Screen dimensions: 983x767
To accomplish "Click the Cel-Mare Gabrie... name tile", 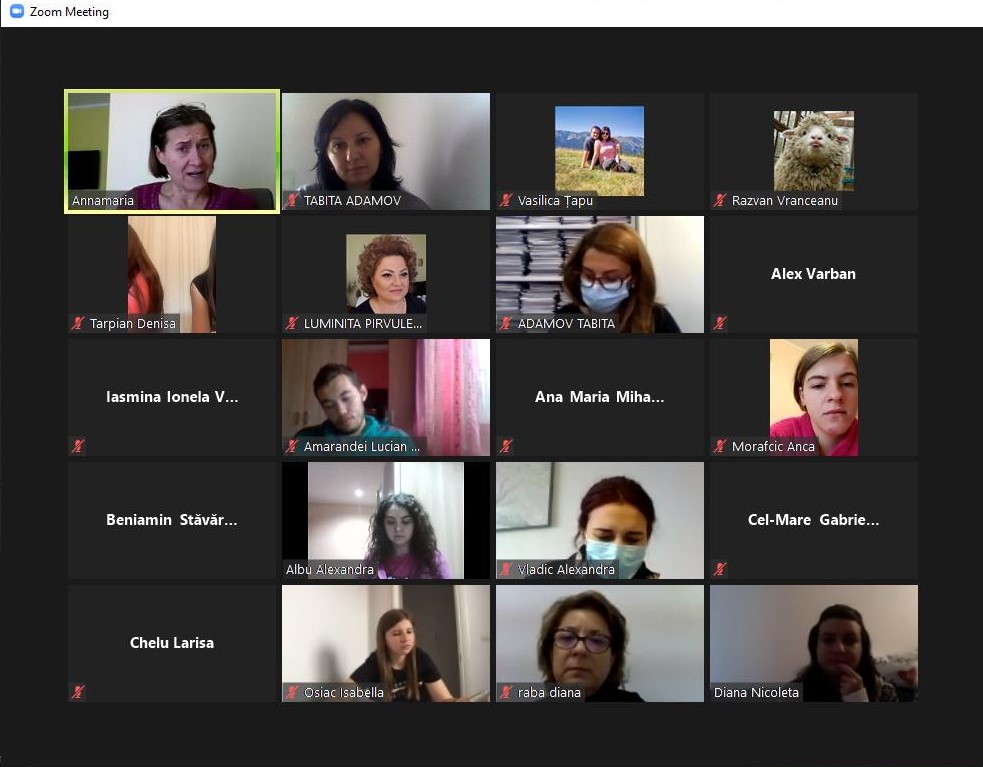I will (x=814, y=521).
